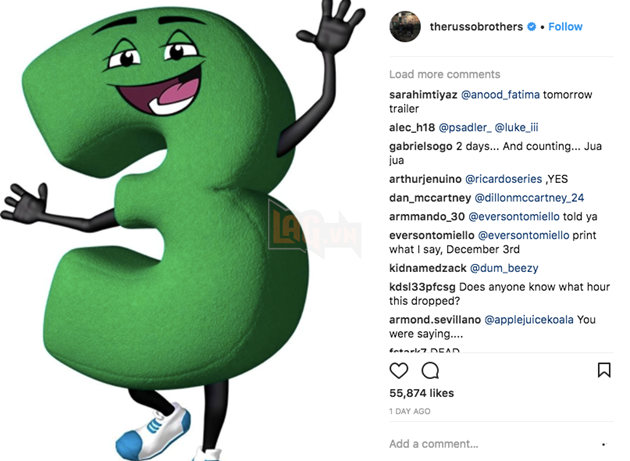Like the post with the heart icon

click(x=399, y=370)
